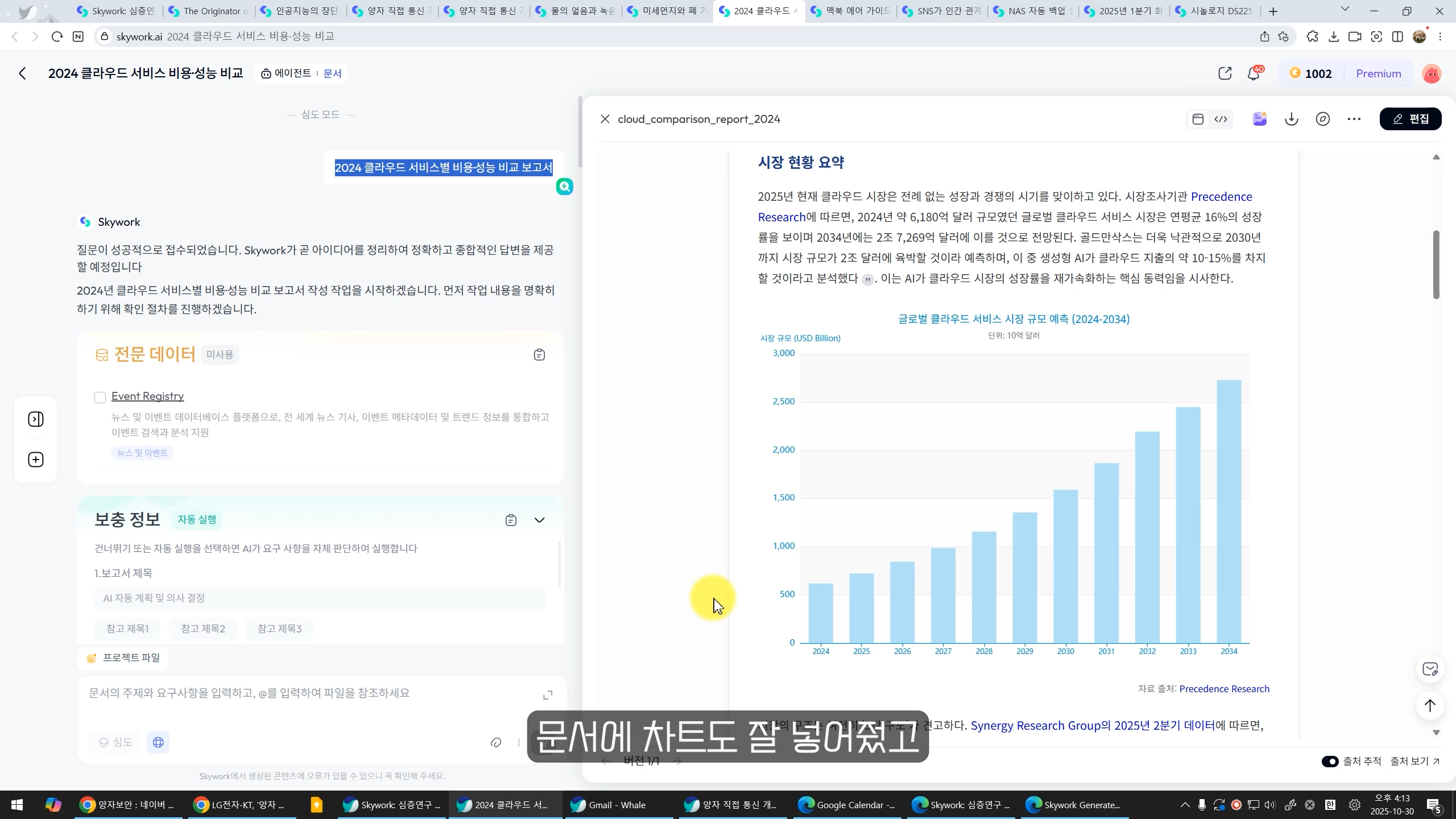Viewport: 1456px width, 819px height.
Task: Toggle the 출처 추적 switch
Action: click(x=1330, y=761)
